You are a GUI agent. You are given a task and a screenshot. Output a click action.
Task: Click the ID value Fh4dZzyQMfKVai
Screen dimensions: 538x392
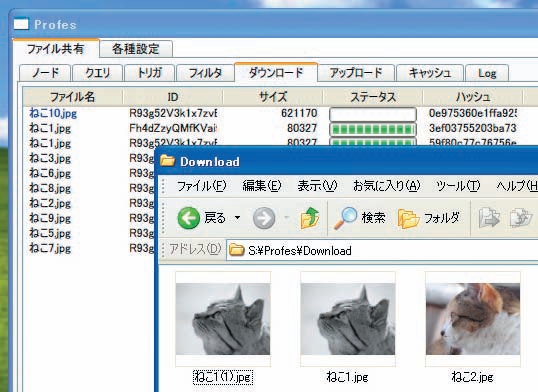[173, 128]
